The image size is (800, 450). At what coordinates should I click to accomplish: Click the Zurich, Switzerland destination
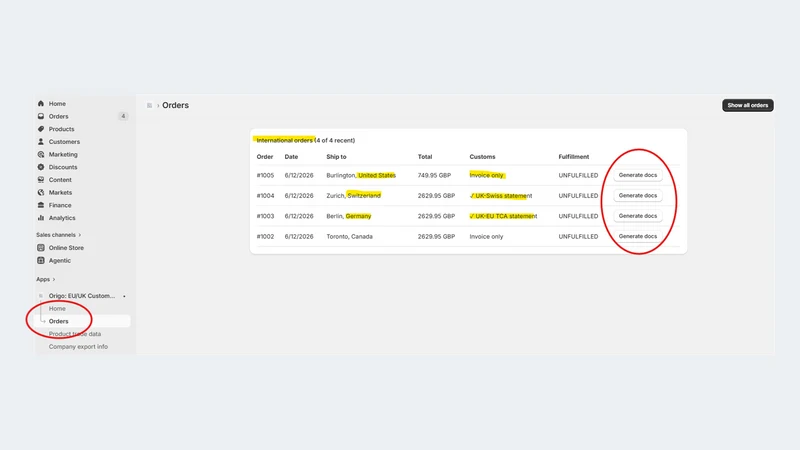pyautogui.click(x=354, y=196)
